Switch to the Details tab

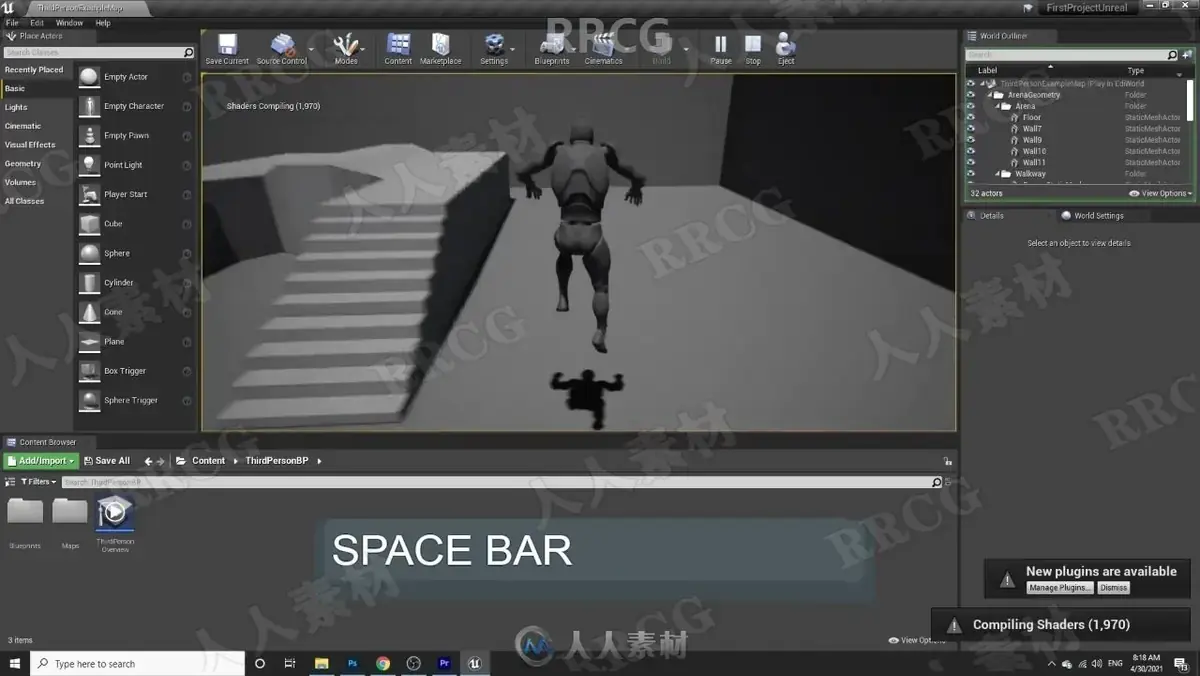pyautogui.click(x=986, y=216)
